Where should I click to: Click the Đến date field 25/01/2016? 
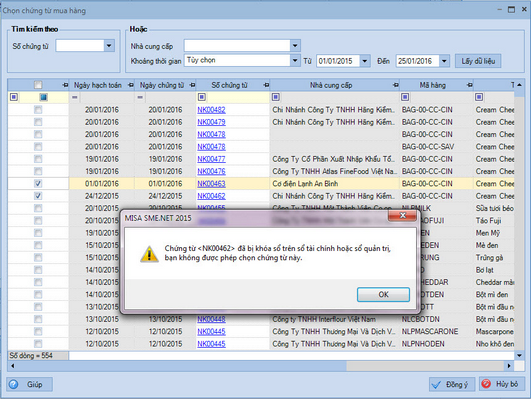pos(417,61)
